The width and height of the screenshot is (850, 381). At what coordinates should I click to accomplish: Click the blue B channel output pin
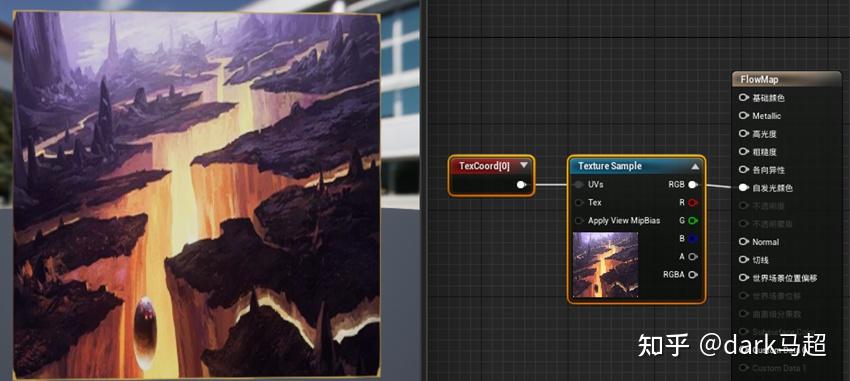[x=692, y=238]
